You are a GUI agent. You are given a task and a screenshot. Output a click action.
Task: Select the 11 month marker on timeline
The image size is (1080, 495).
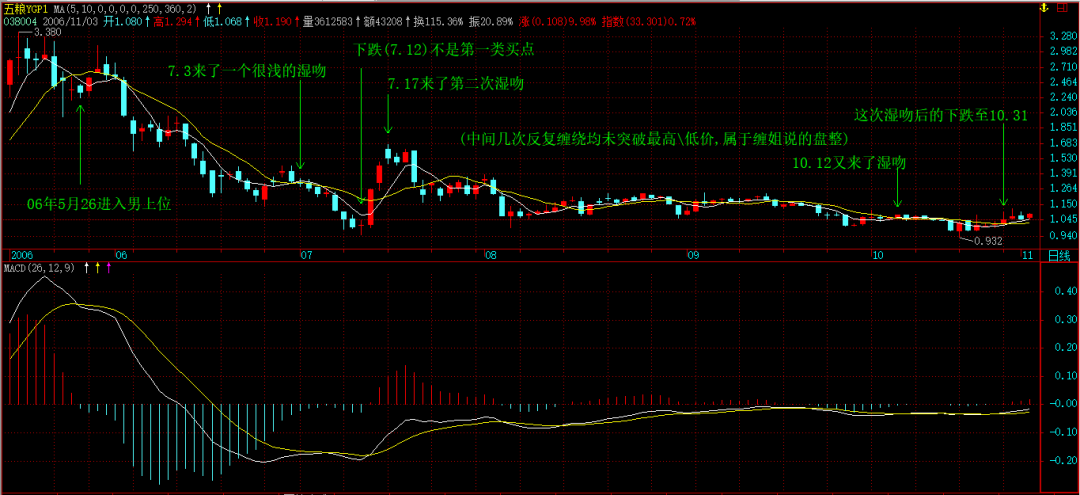pyautogui.click(x=1027, y=255)
